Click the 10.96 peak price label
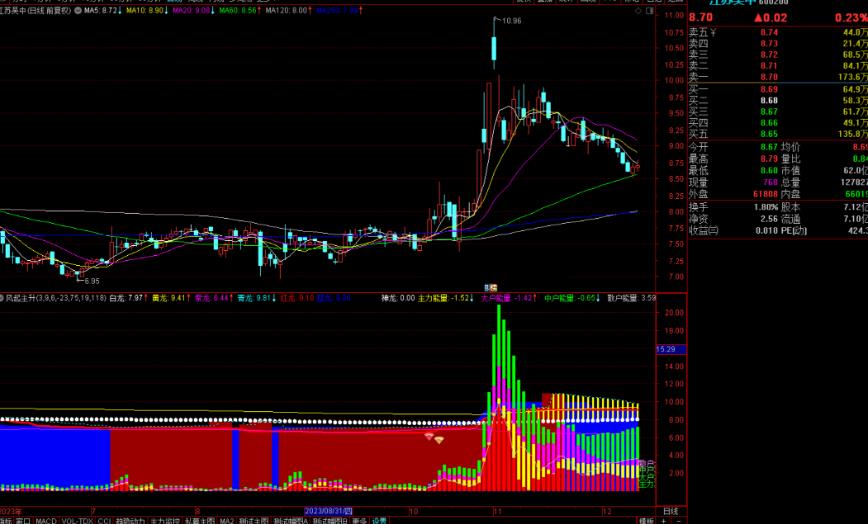The image size is (868, 524). coord(511,21)
